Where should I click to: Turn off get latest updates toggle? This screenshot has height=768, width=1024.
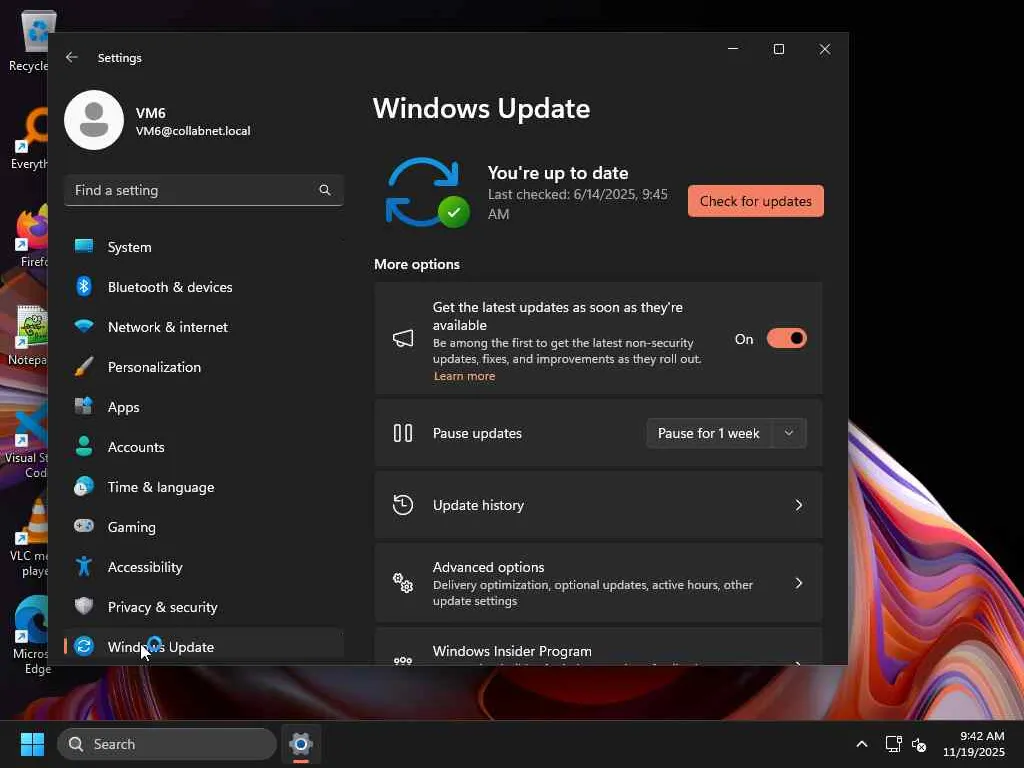tap(787, 338)
